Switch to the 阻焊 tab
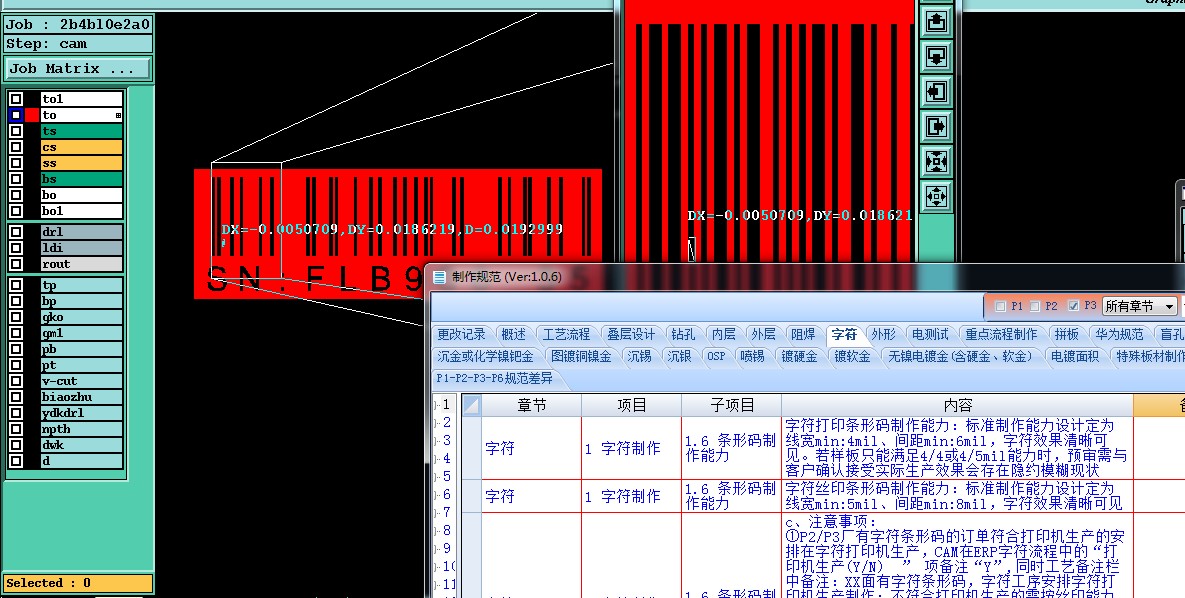1185x598 pixels. click(803, 334)
